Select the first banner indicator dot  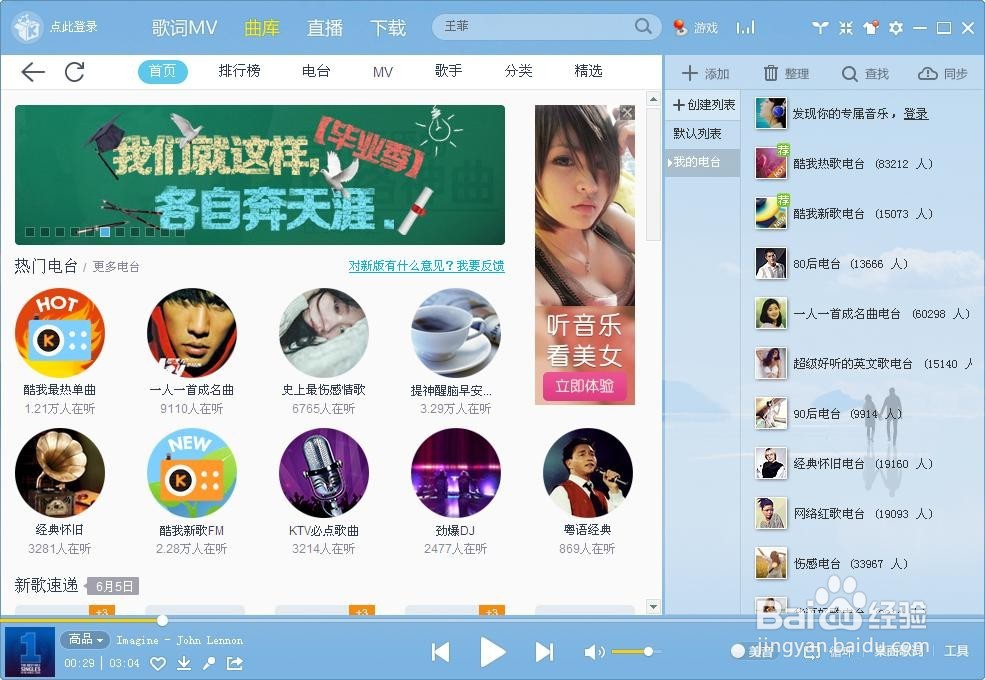point(30,232)
